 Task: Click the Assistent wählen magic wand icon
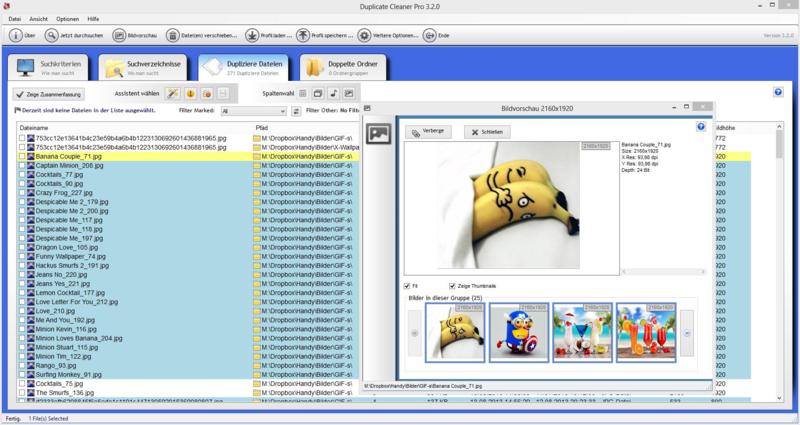172,93
